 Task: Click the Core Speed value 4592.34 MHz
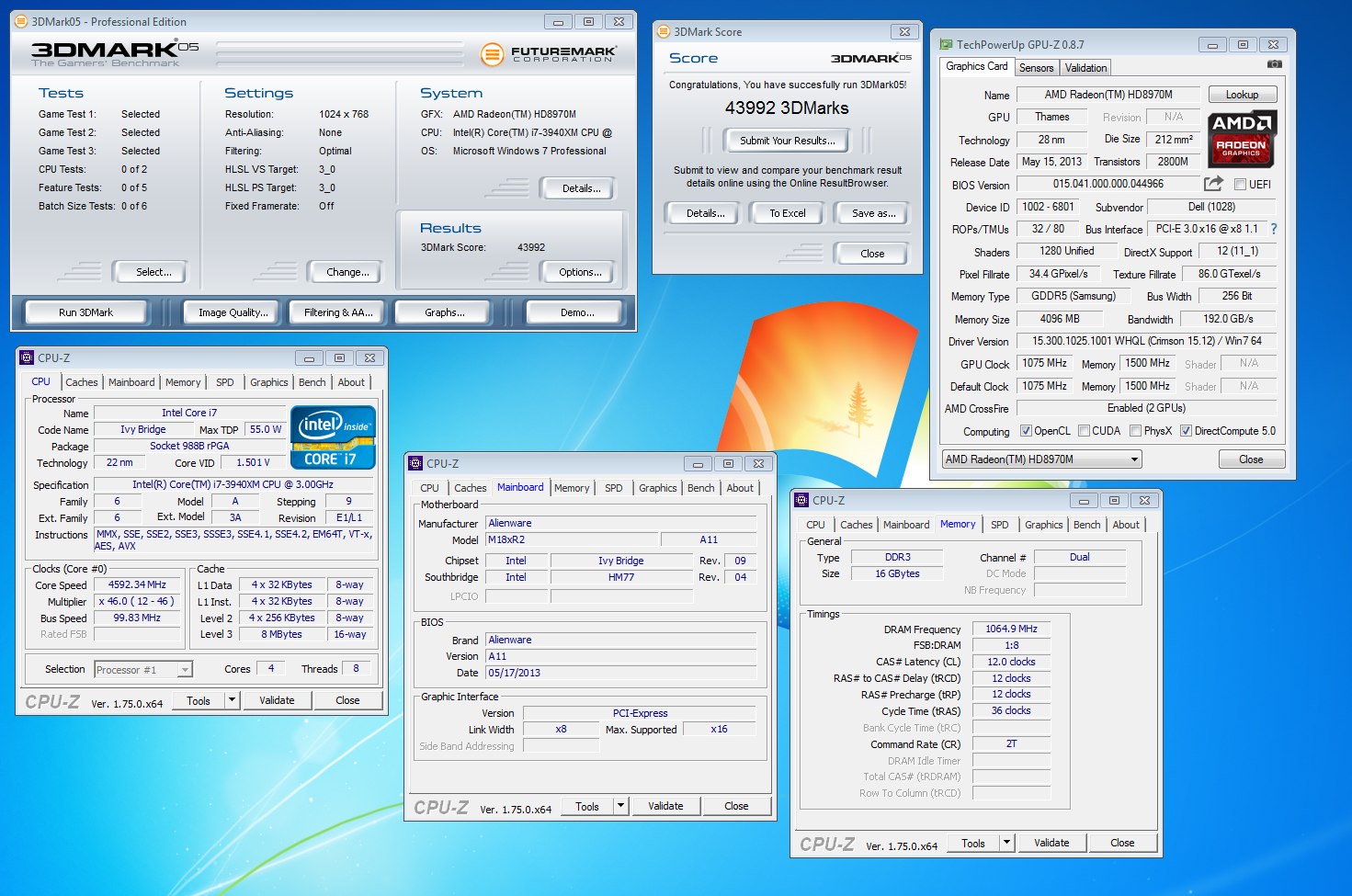137,584
